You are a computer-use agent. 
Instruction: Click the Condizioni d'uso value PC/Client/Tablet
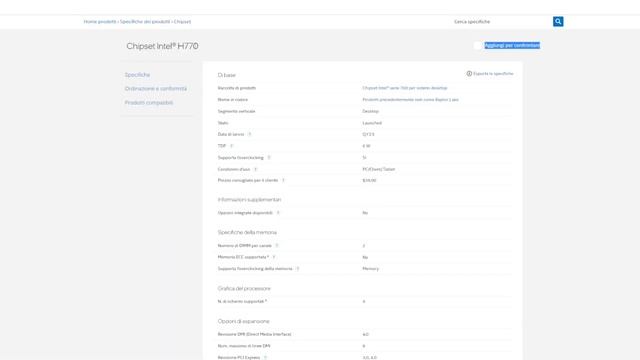point(379,169)
